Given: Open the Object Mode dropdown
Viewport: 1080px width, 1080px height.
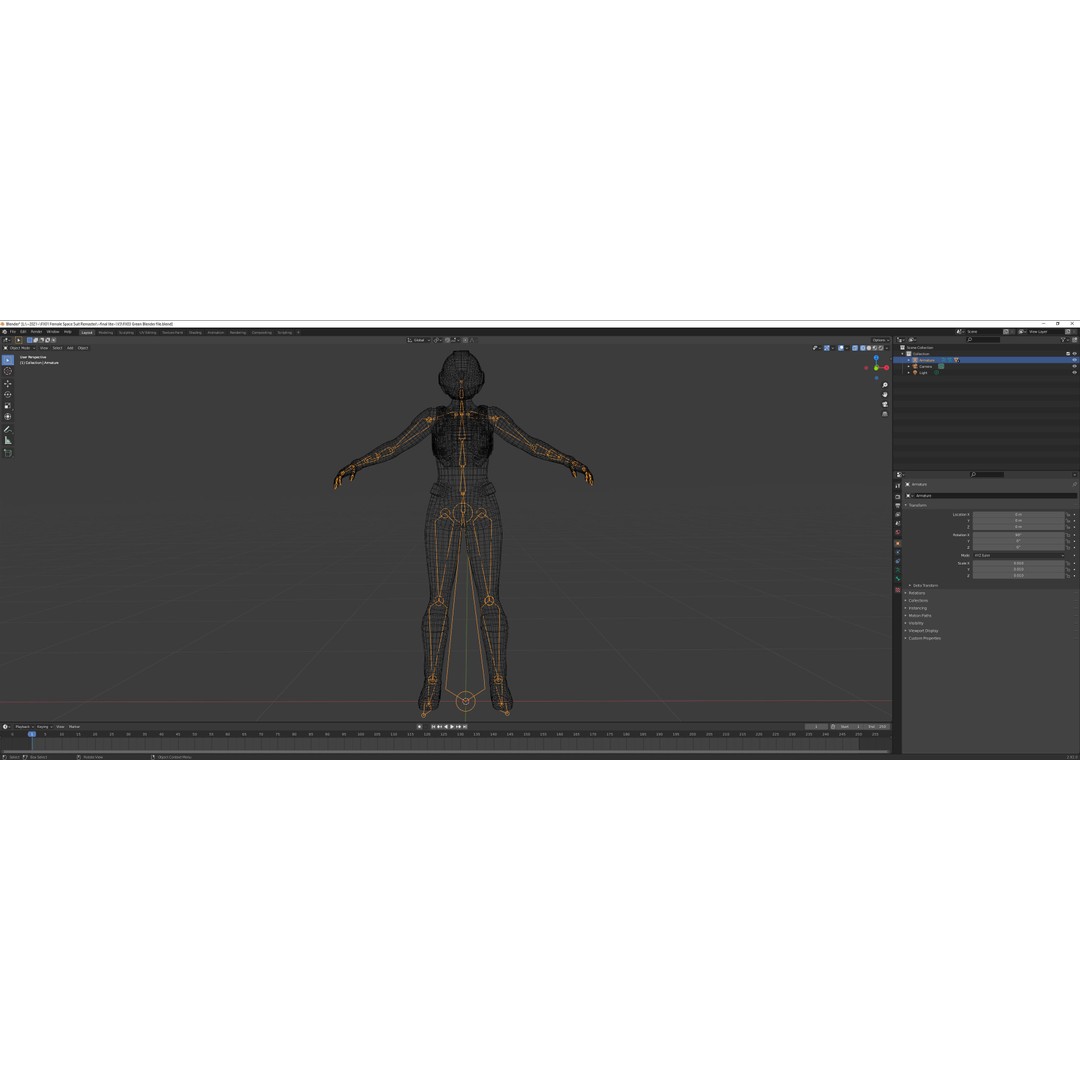Looking at the screenshot, I should click(x=19, y=348).
